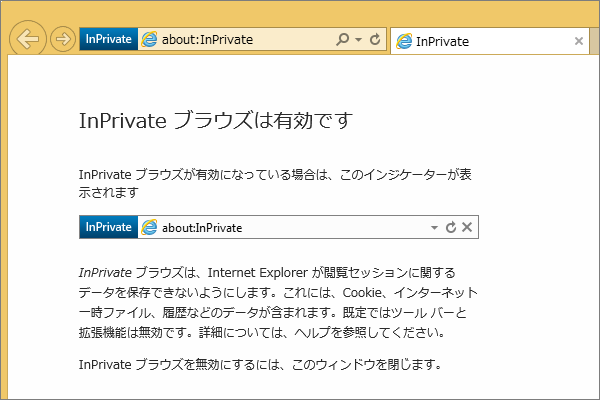The height and width of the screenshot is (400, 600).
Task: Click the blue InPrivate badge in address bar
Action: pos(109,39)
